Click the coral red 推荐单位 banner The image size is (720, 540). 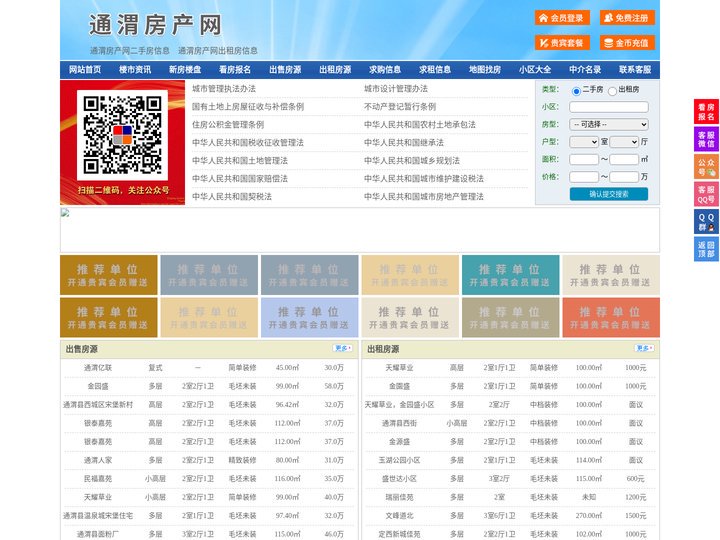tap(611, 317)
